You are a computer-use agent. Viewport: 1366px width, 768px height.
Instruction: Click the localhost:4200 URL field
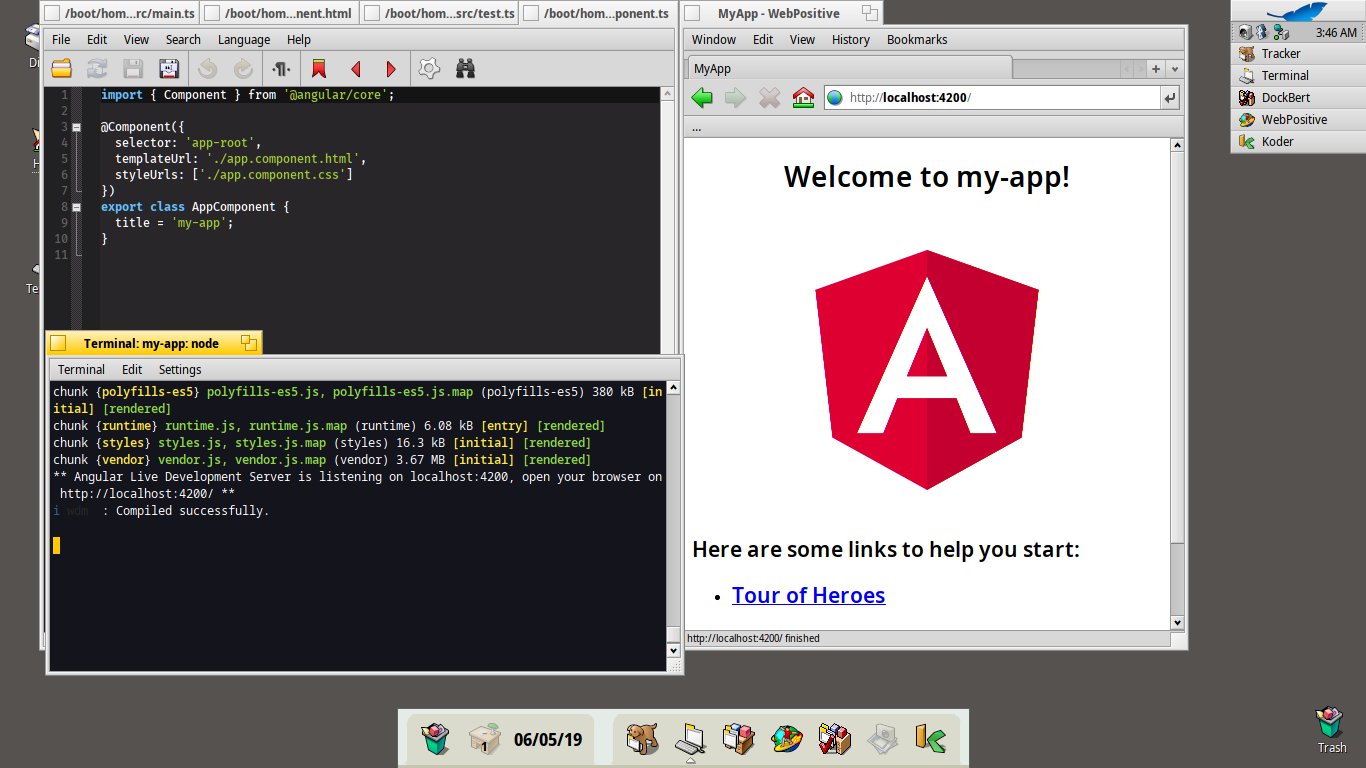990,98
